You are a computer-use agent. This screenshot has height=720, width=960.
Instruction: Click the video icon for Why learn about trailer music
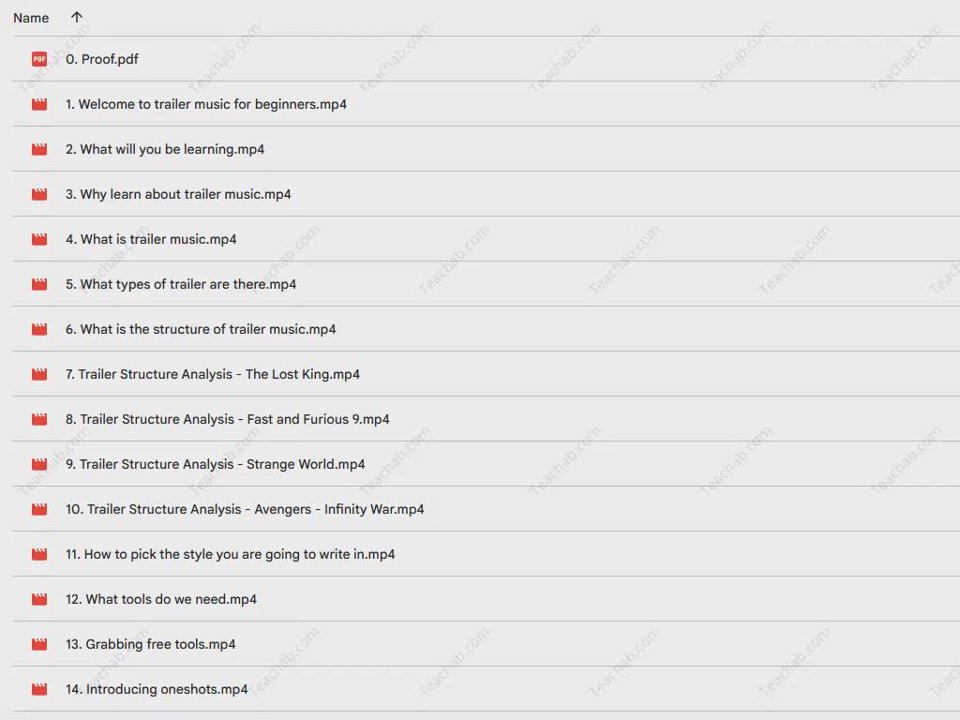point(40,195)
